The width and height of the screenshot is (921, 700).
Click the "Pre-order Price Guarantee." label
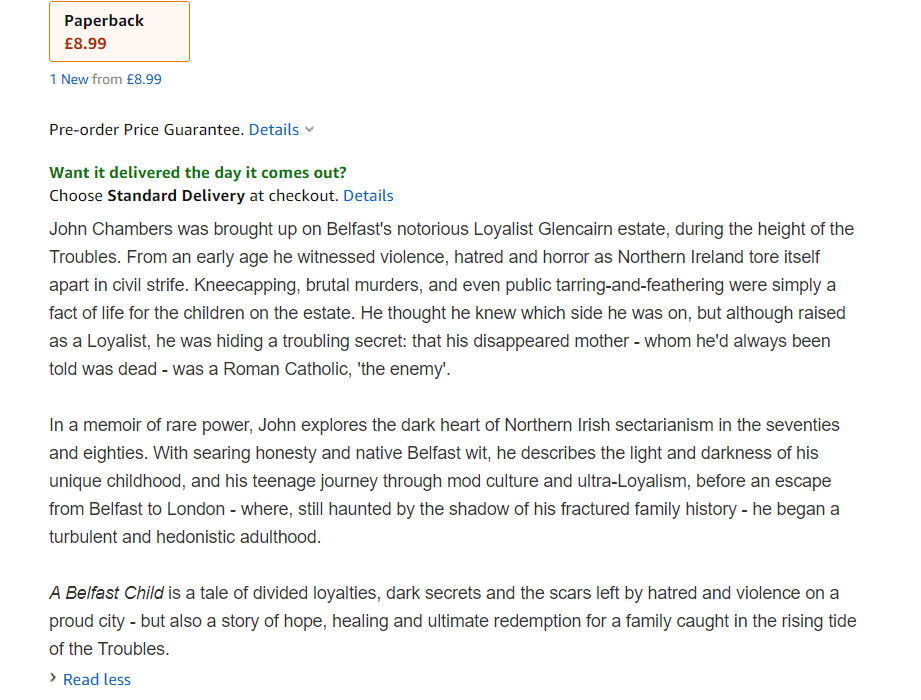click(x=146, y=129)
